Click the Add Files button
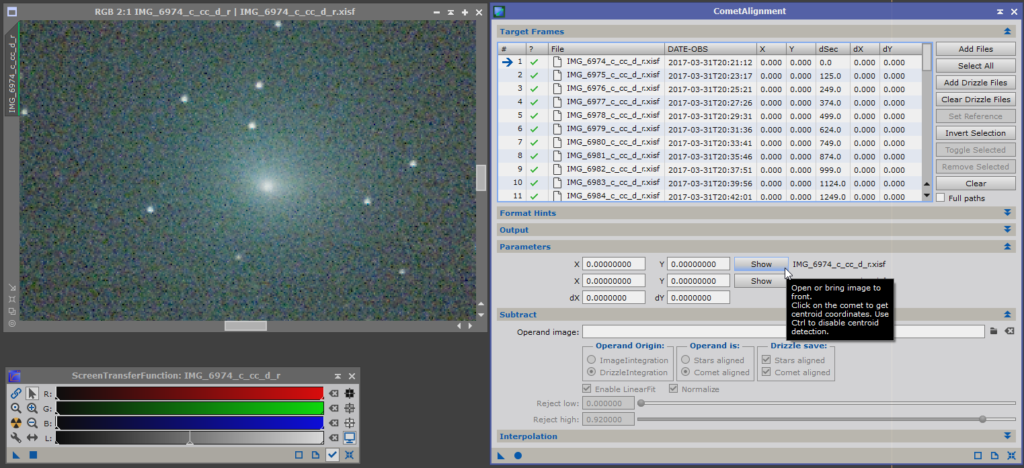 [x=975, y=49]
